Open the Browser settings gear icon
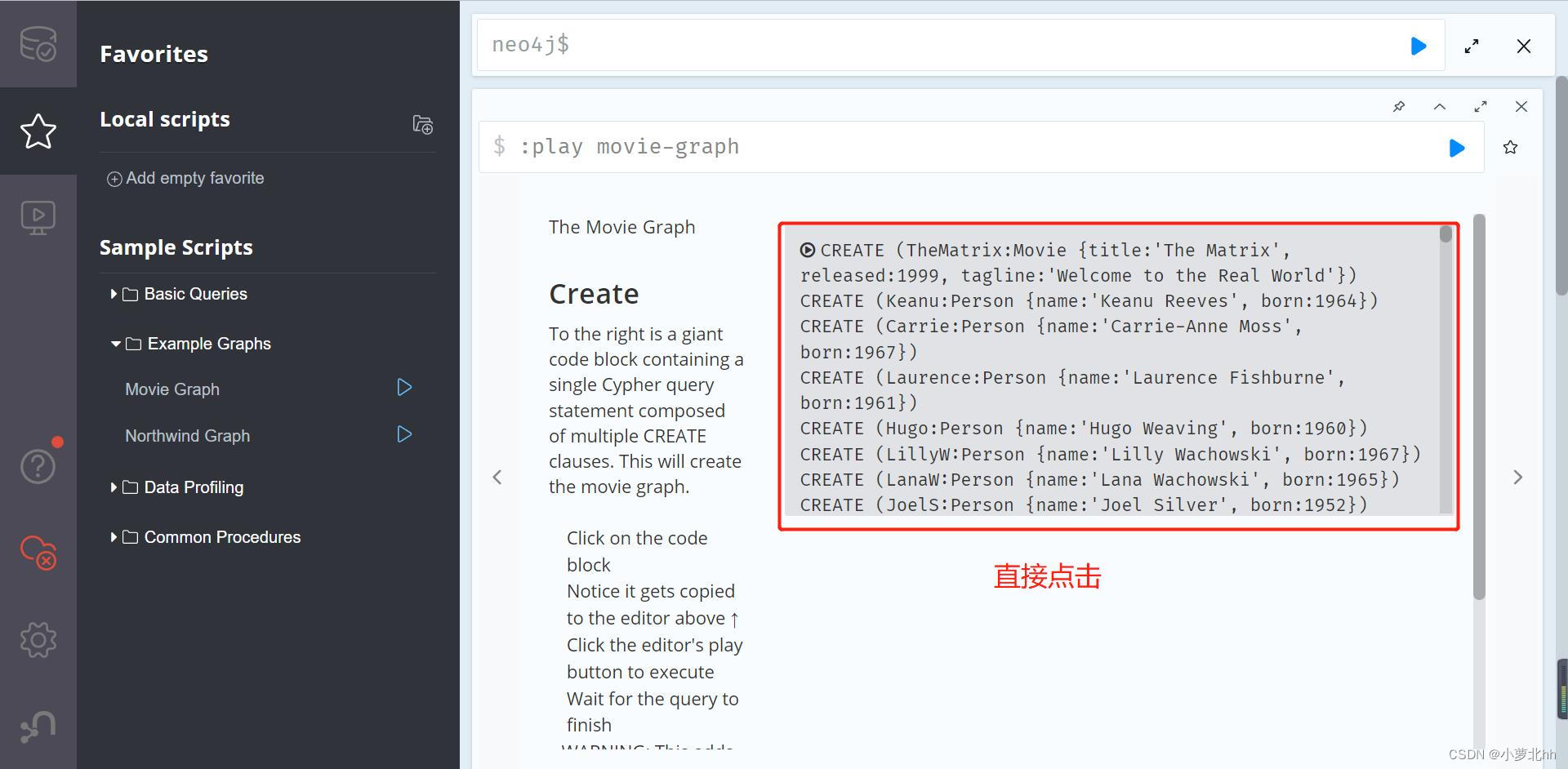This screenshot has height=769, width=1568. (38, 639)
